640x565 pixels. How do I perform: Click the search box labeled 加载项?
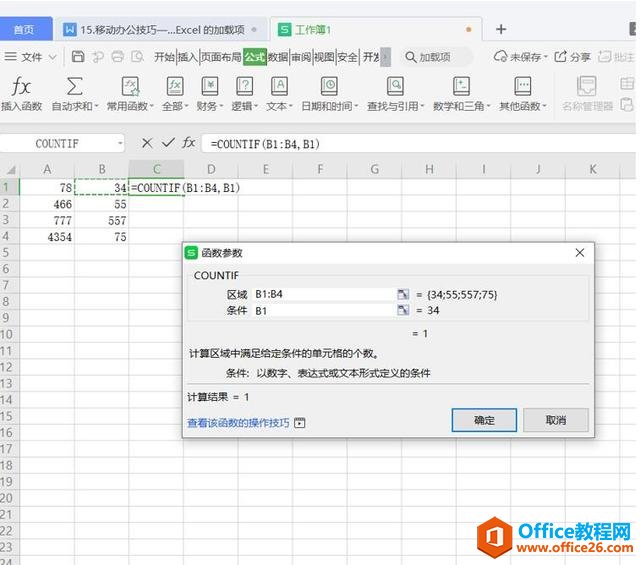point(438,57)
